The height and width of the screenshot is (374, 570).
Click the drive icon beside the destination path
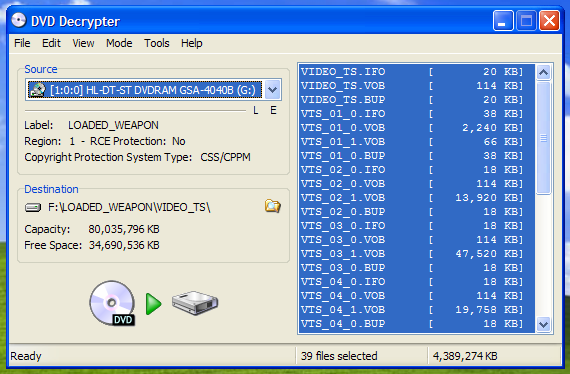(33, 208)
